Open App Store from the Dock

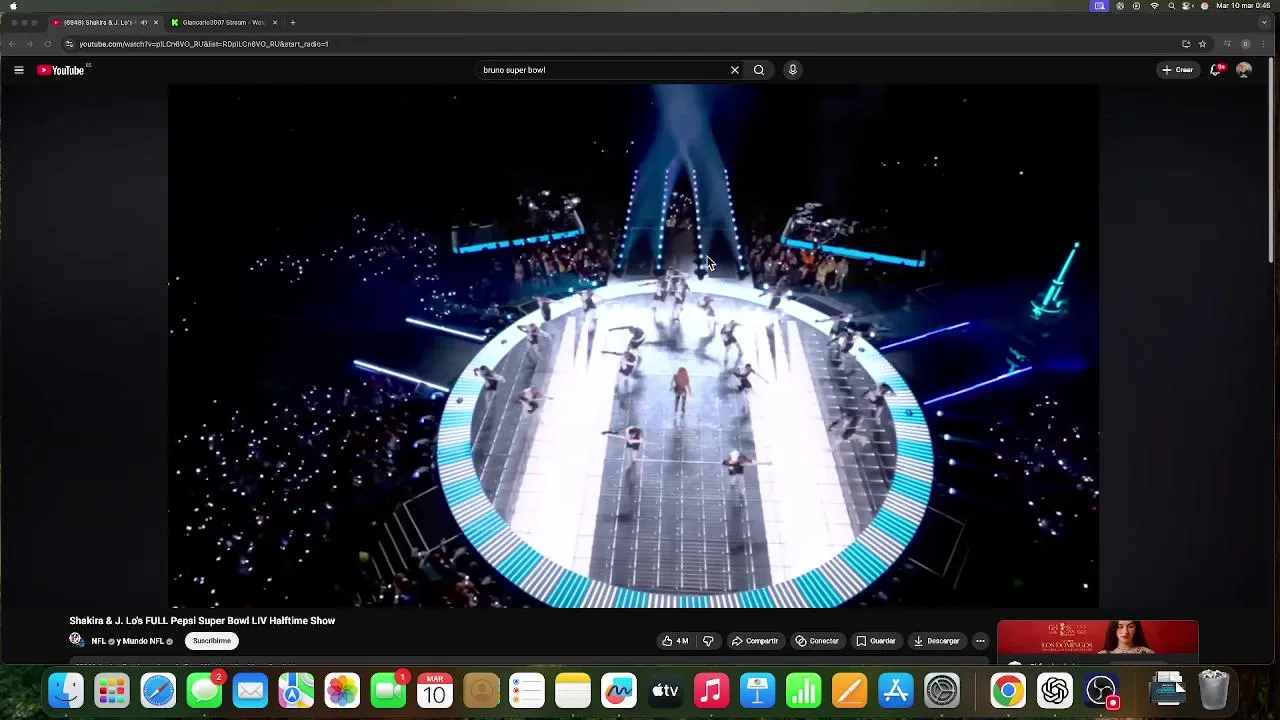(x=895, y=691)
